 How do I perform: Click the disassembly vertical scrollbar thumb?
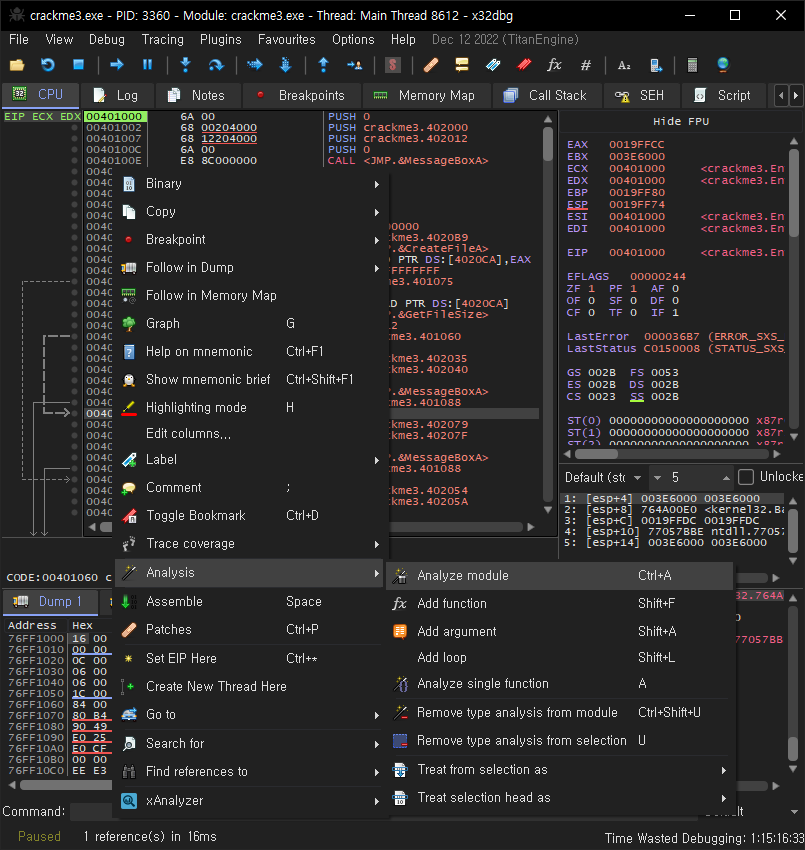(x=548, y=144)
